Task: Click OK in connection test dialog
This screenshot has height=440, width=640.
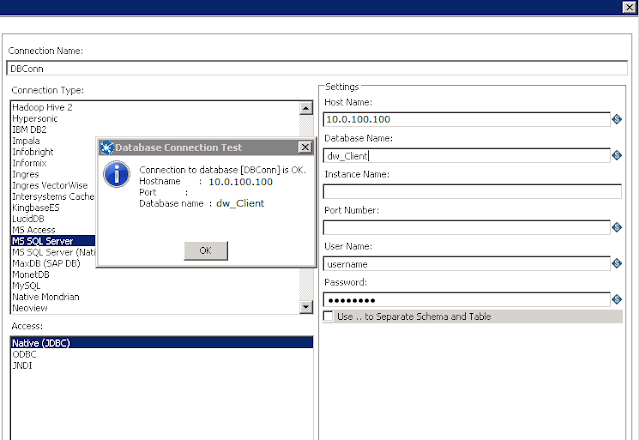Action: 206,251
